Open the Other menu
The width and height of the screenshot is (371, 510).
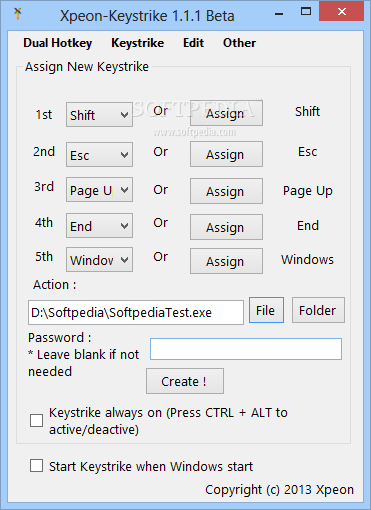tap(239, 43)
